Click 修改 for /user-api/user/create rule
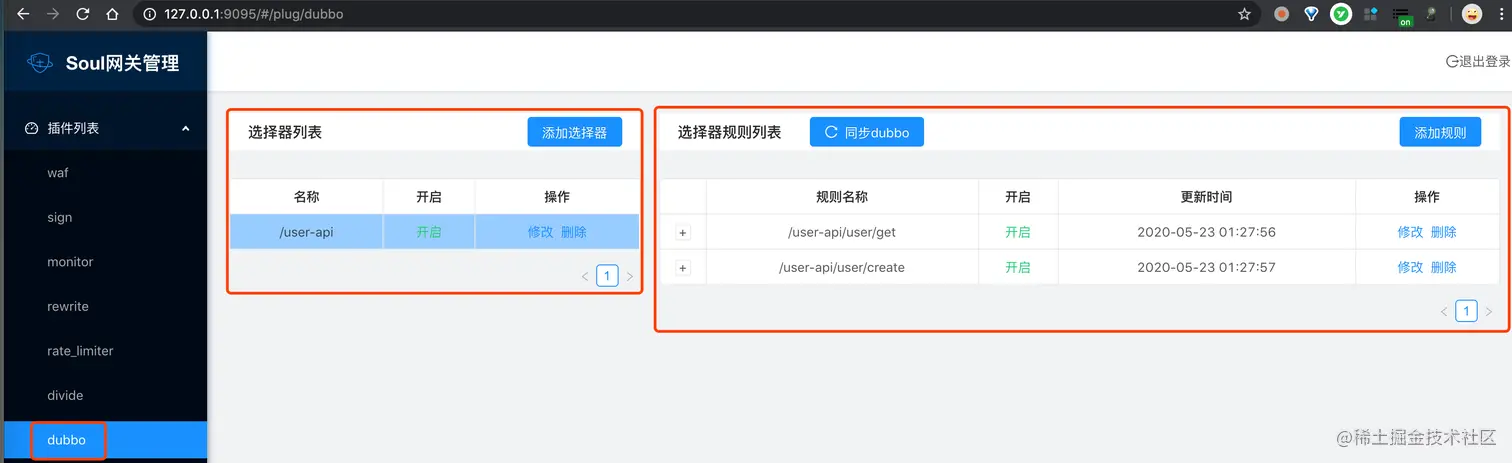 pos(1410,267)
